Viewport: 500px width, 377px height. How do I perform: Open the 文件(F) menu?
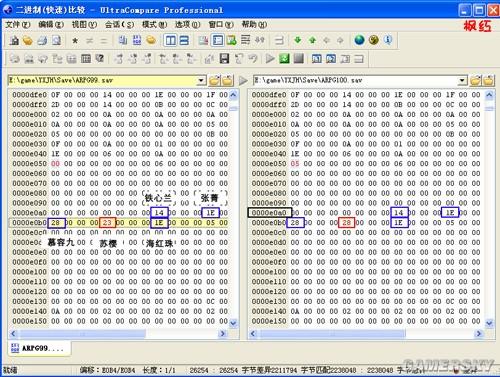pos(18,24)
